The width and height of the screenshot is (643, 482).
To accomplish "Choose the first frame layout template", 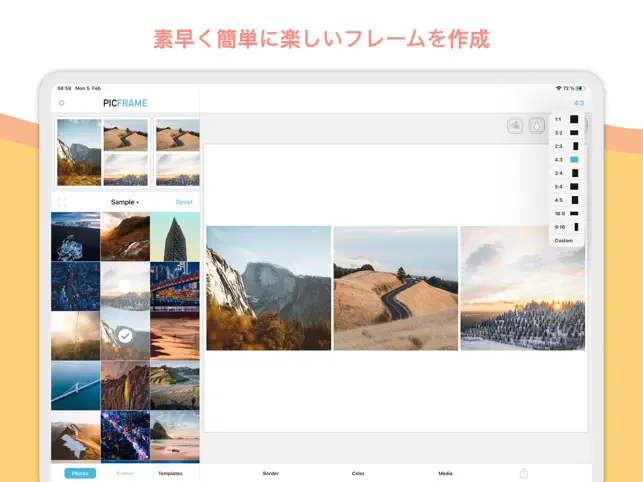I will pos(102,152).
